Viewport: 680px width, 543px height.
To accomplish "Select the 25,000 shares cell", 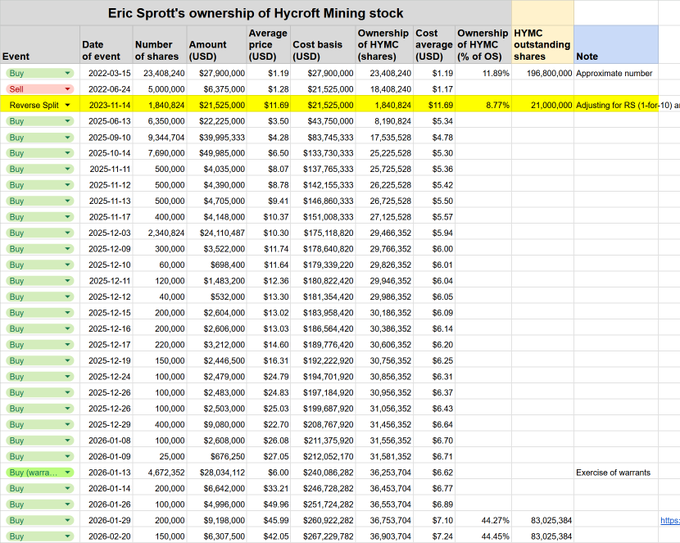I will point(160,457).
